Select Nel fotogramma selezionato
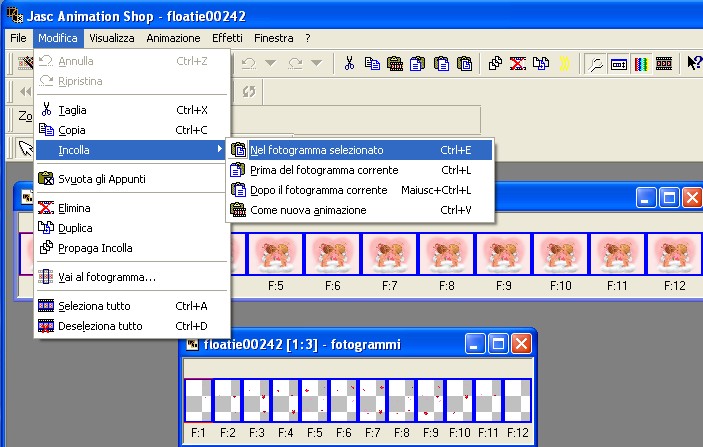The height and width of the screenshot is (447, 703). pos(360,150)
